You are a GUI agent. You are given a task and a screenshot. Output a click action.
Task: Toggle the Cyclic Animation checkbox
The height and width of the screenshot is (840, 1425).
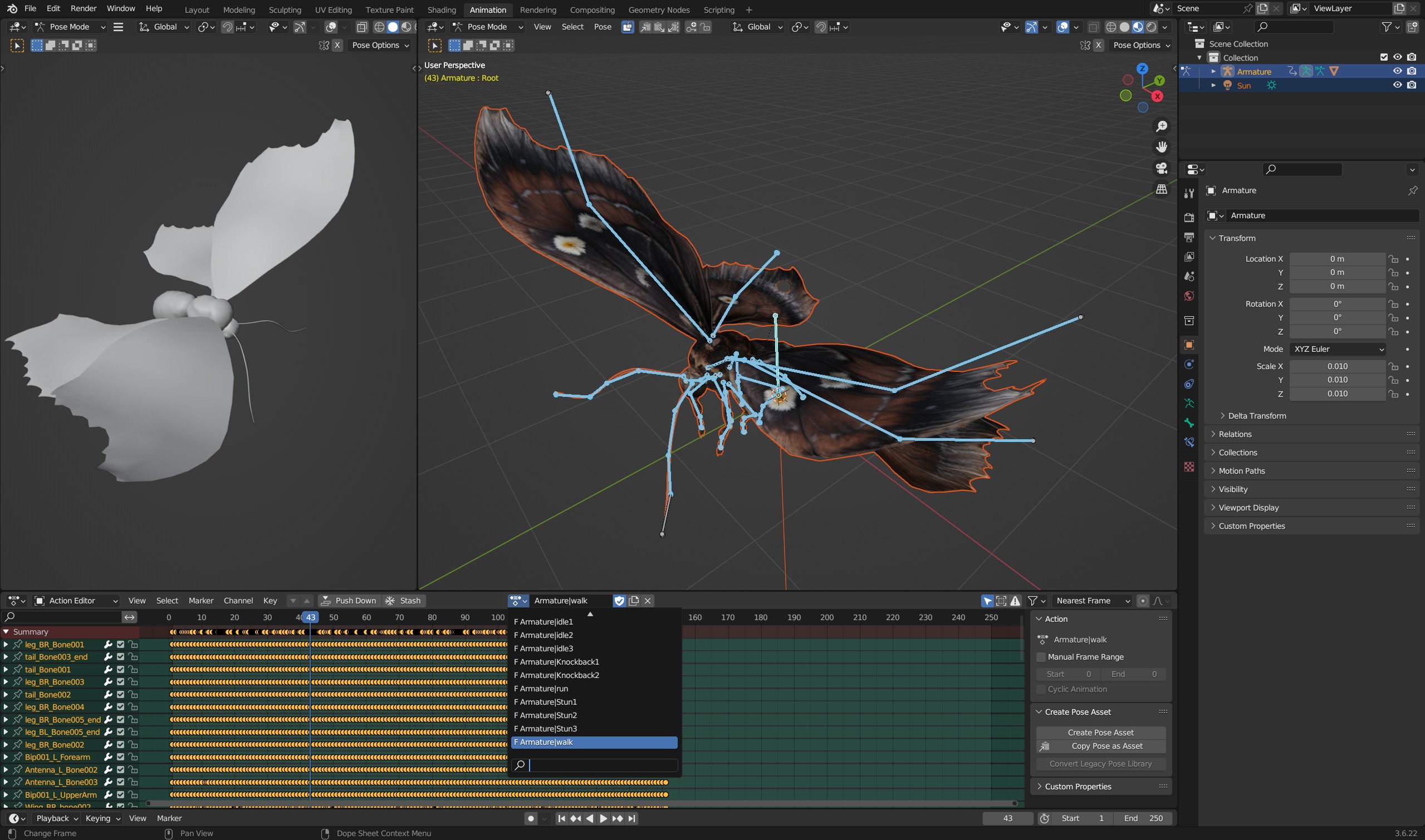pos(1041,689)
